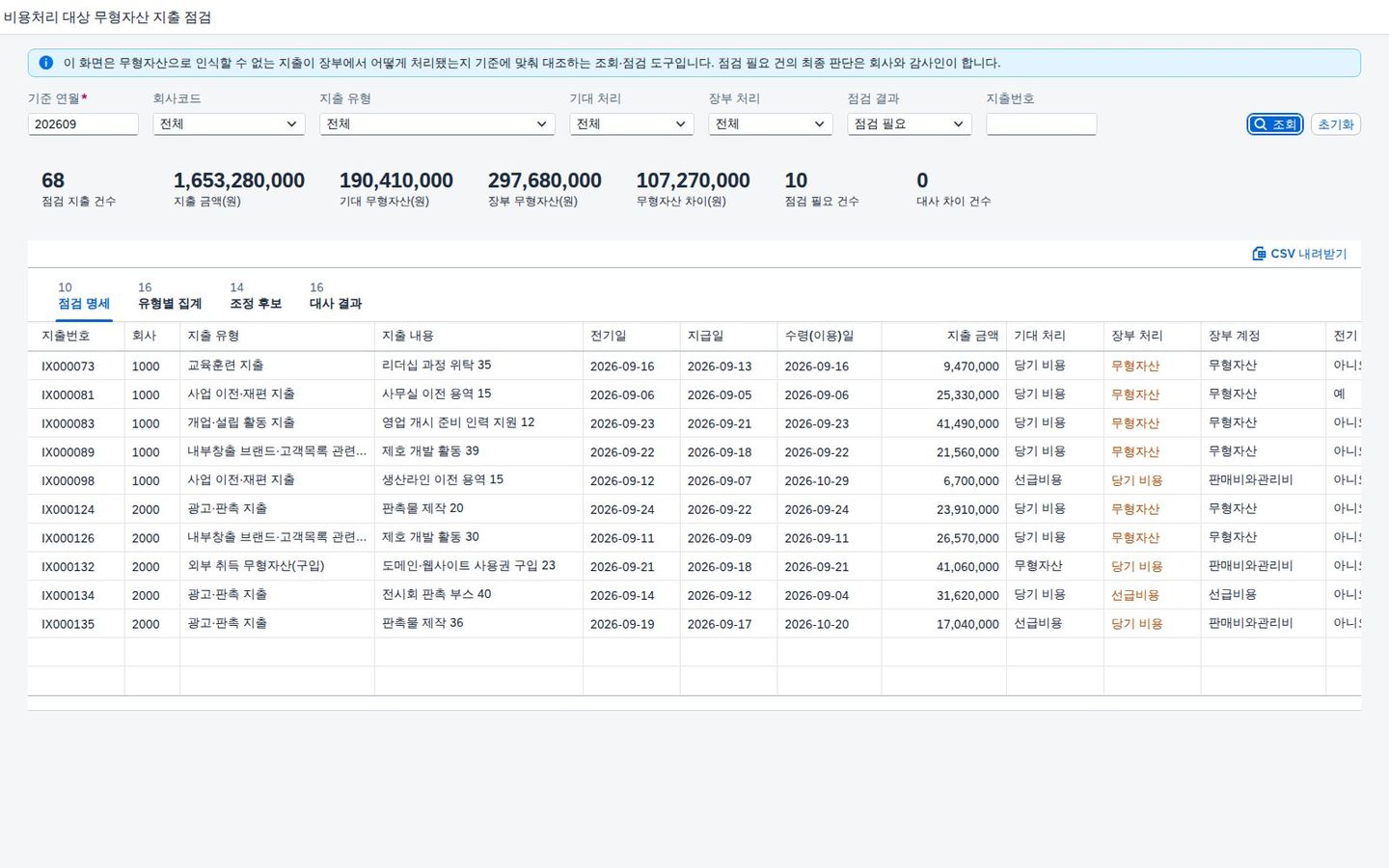
Task: Click the IX000081 지출번호 cell
Action: [x=76, y=394]
